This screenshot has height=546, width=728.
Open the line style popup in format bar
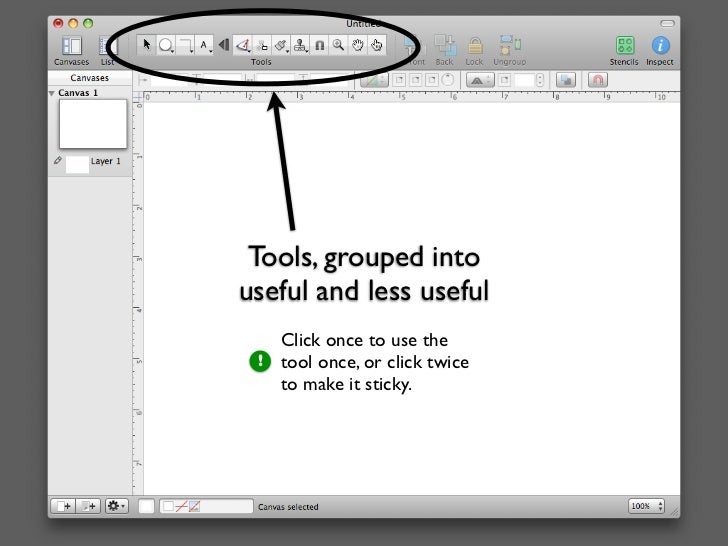[374, 80]
